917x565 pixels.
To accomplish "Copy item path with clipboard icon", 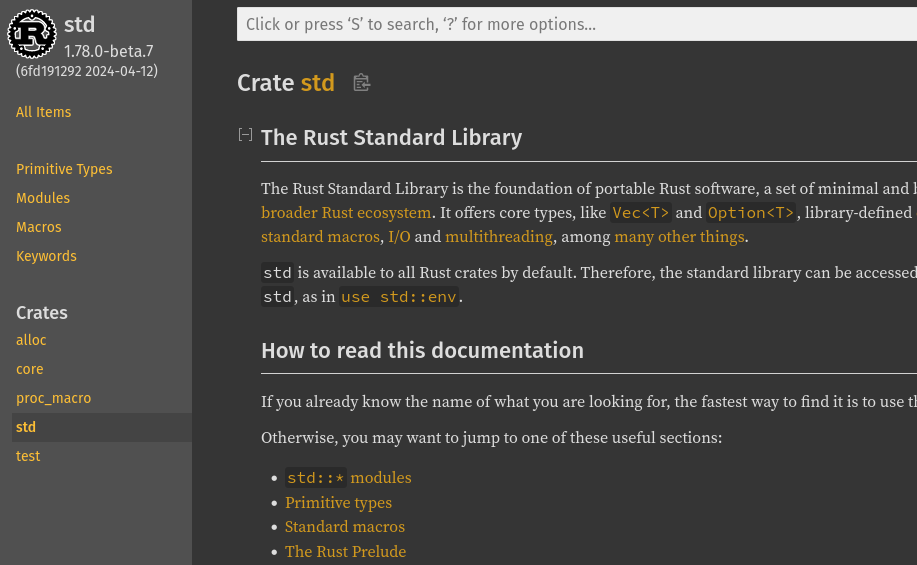I will tap(361, 82).
